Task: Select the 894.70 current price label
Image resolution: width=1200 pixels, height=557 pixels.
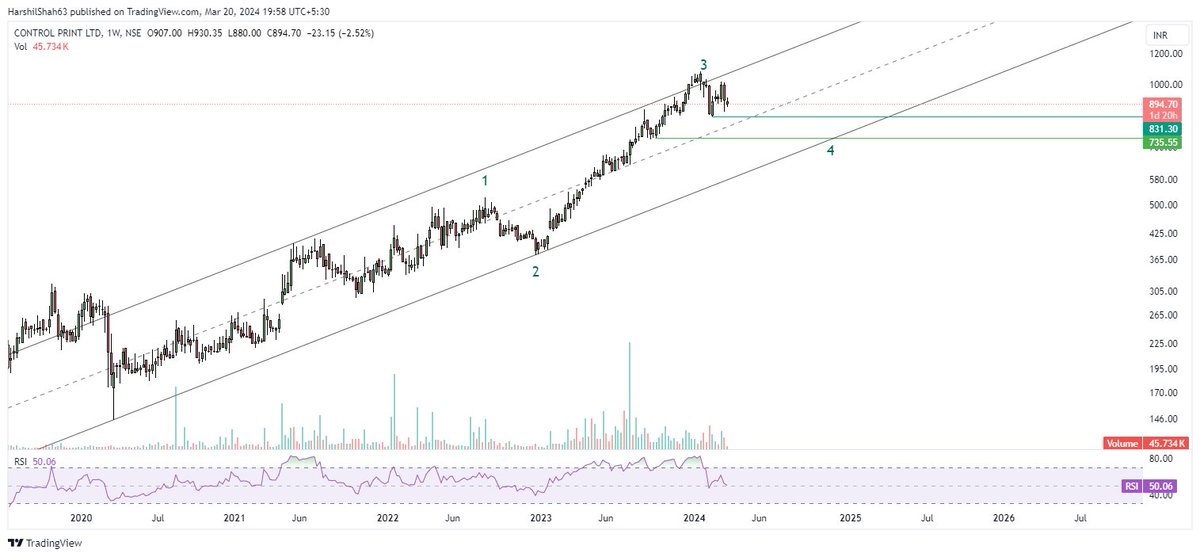Action: click(1163, 104)
